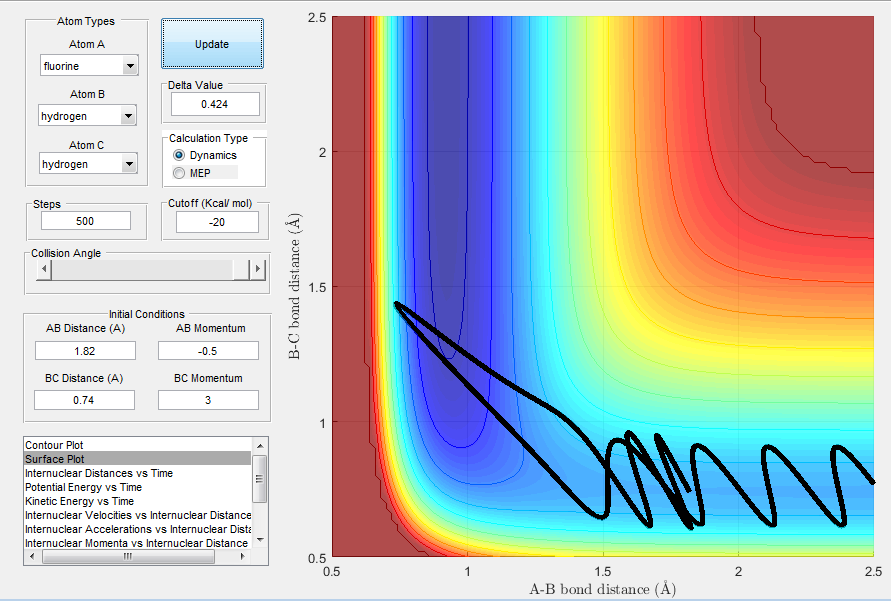This screenshot has width=891, height=601.
Task: Select Internuclear Velocities vs Internuclear Distance
Action: (x=138, y=515)
